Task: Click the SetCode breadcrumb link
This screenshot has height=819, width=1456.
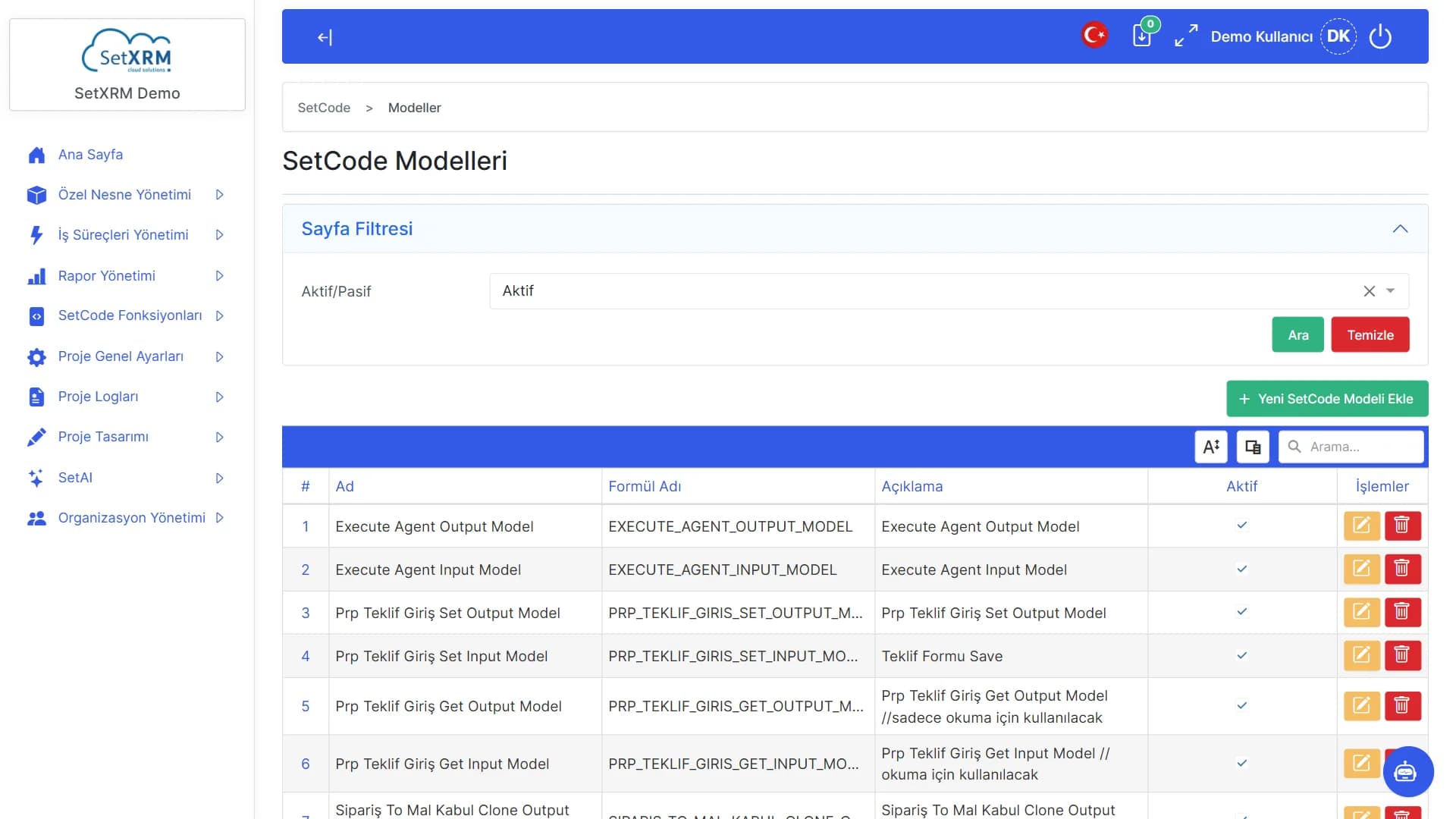Action: tap(324, 108)
